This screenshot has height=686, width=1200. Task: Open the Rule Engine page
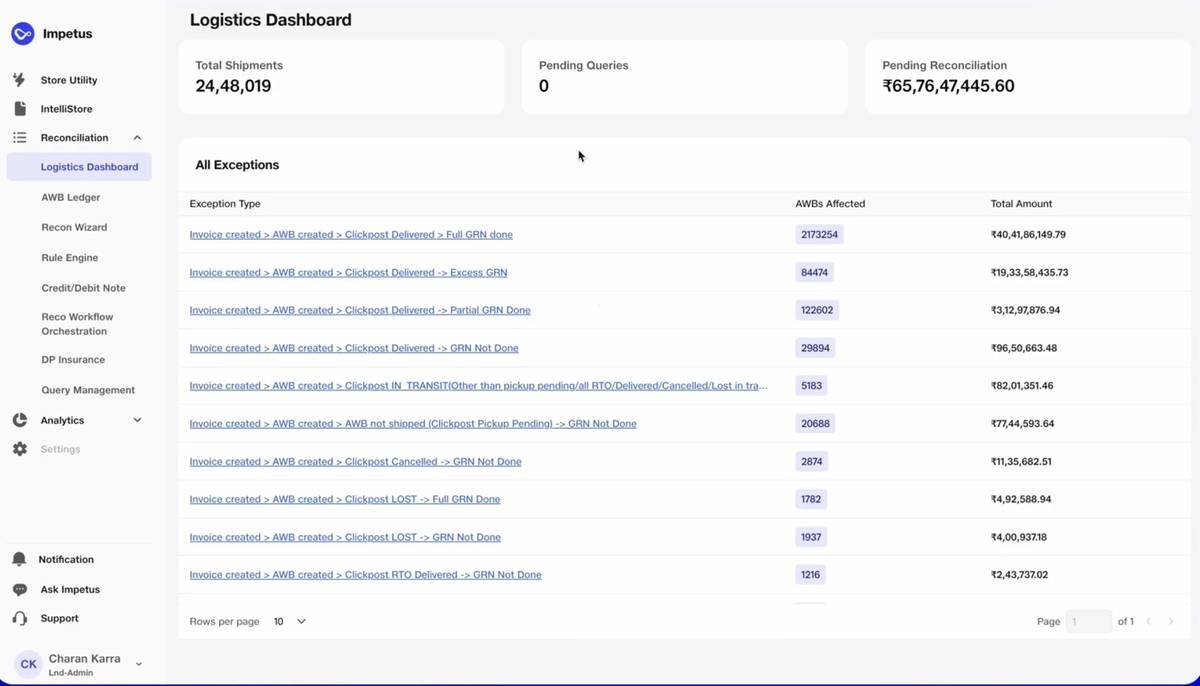pyautogui.click(x=70, y=257)
